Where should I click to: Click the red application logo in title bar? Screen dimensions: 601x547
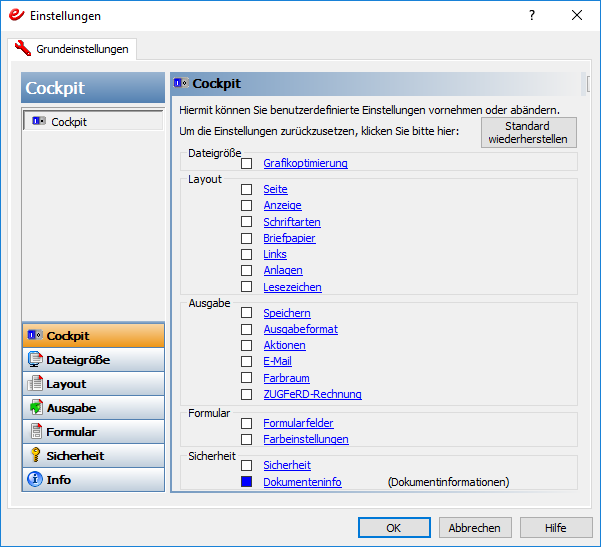tap(16, 15)
